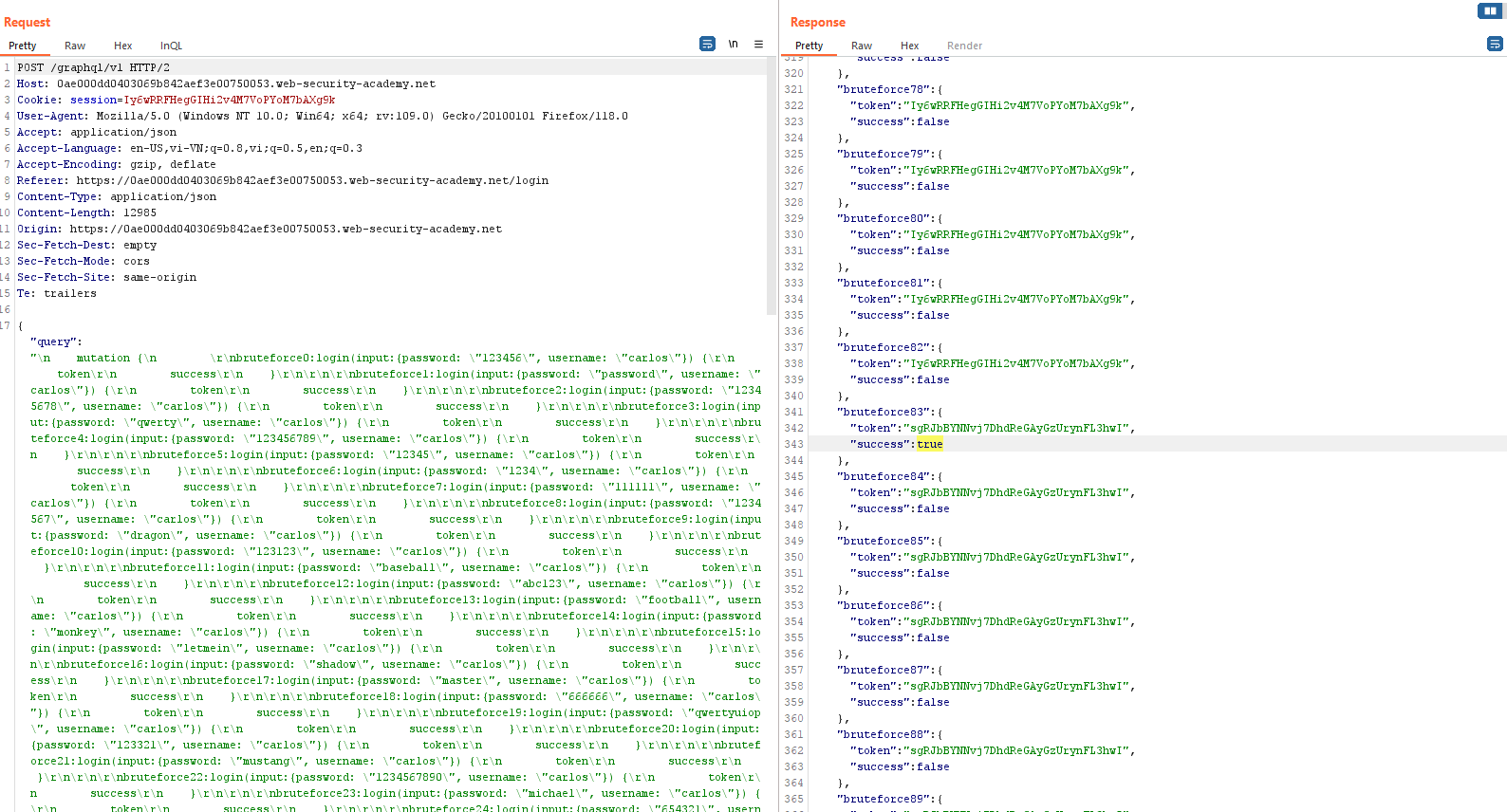Select the Response Pretty tab
The image size is (1507, 812).
809,46
